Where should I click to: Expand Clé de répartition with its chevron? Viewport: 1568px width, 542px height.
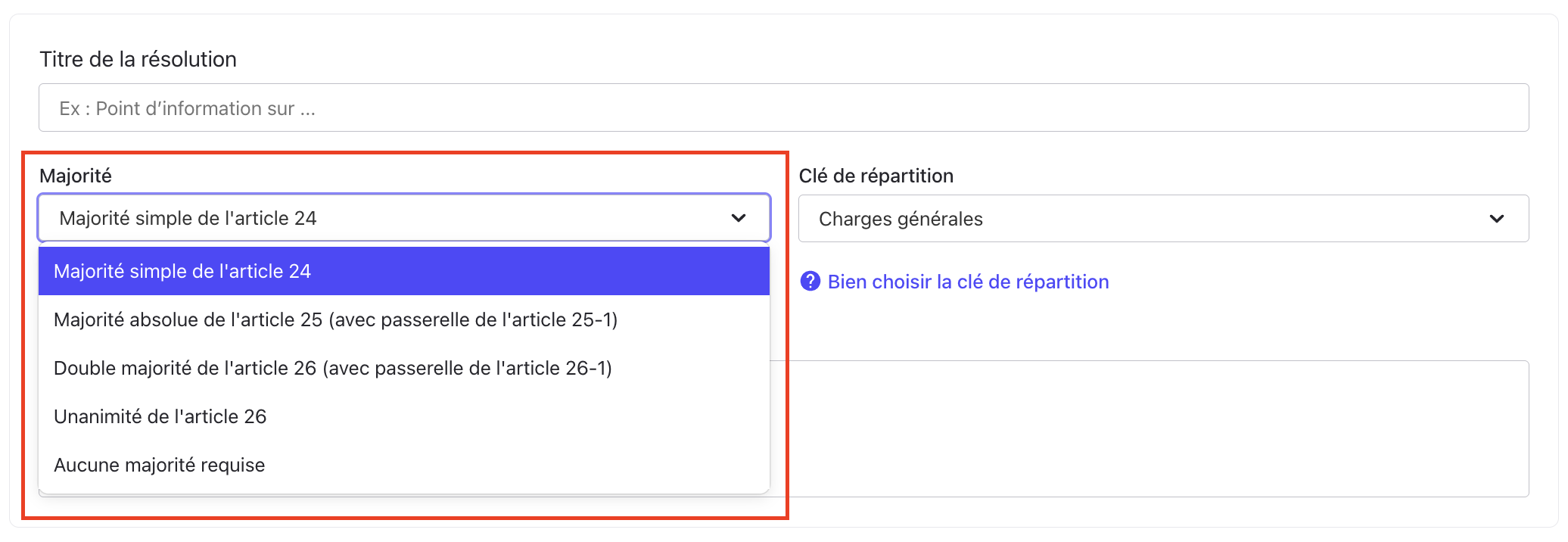pos(1496,219)
